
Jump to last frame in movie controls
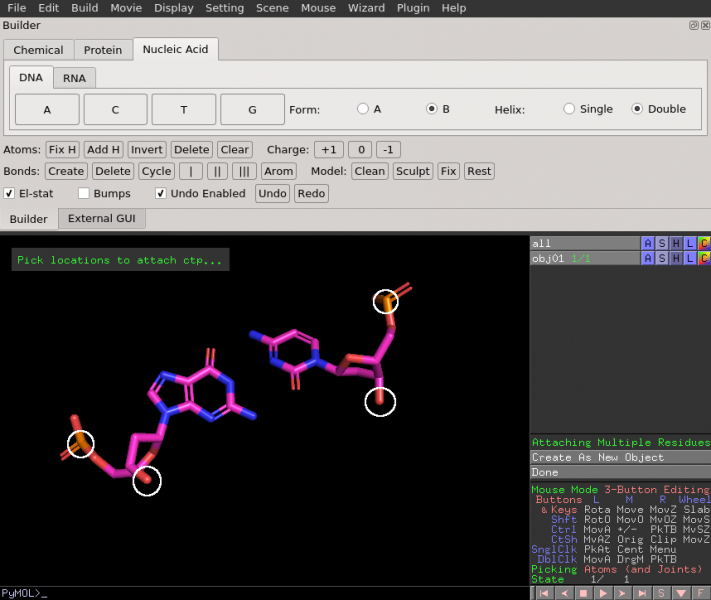click(642, 593)
